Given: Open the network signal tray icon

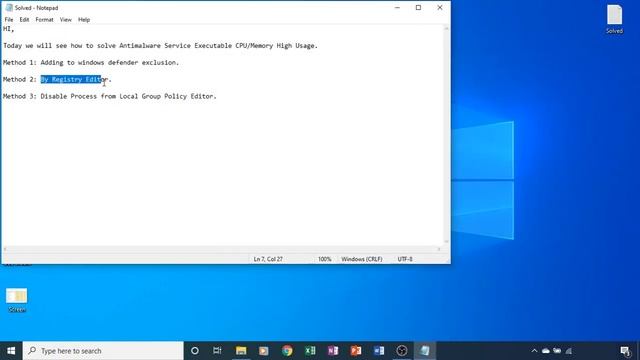Looking at the screenshot, I should point(569,351).
